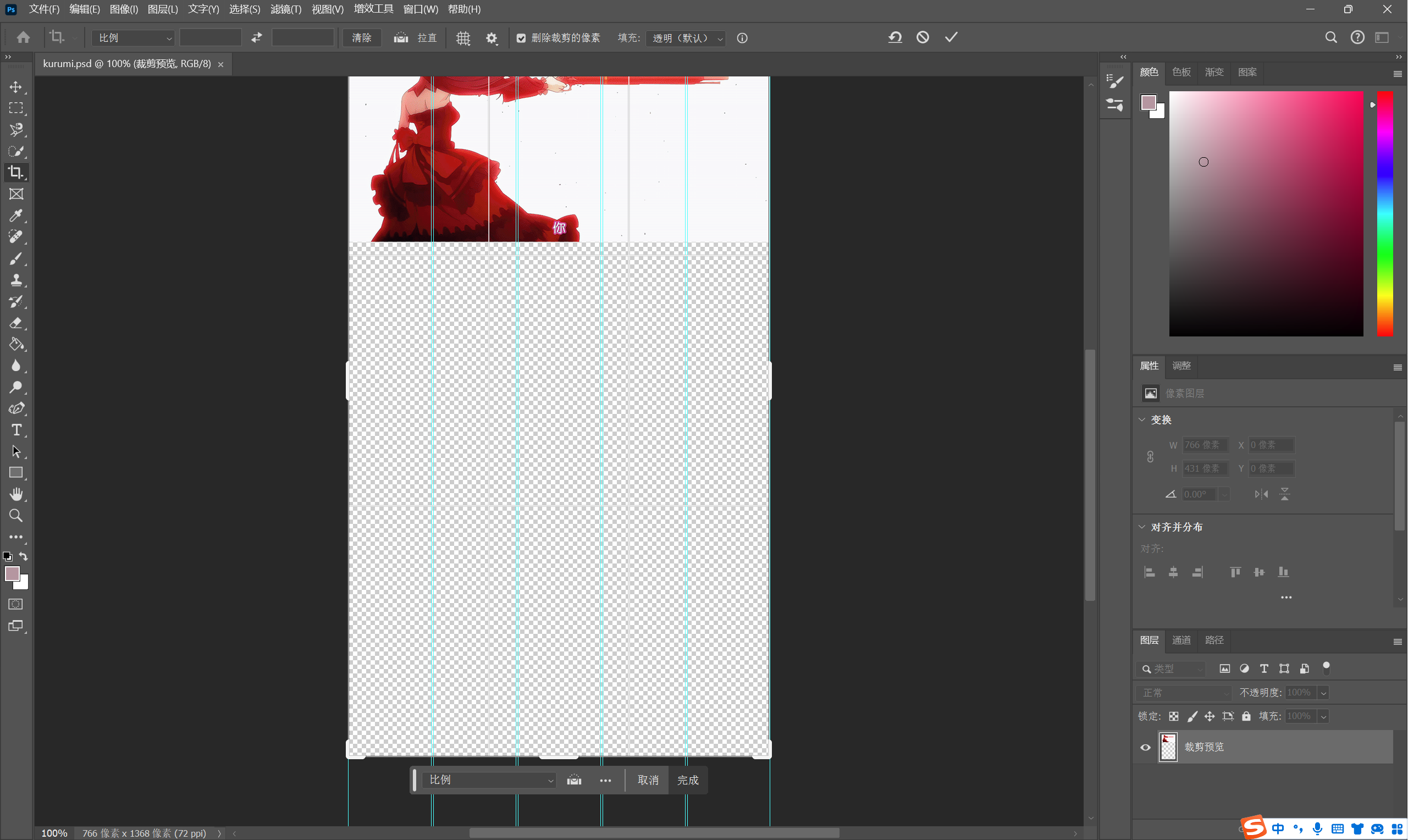Open more options in floating crop bar
Screen dimensions: 1408x840
[605, 781]
